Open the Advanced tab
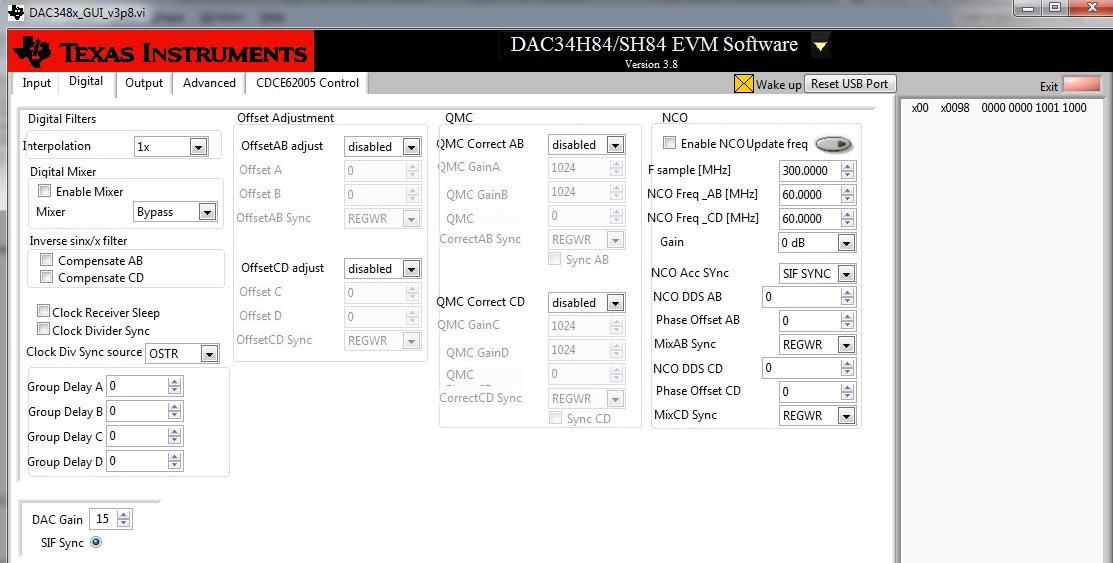Image resolution: width=1113 pixels, height=563 pixels. (x=209, y=83)
